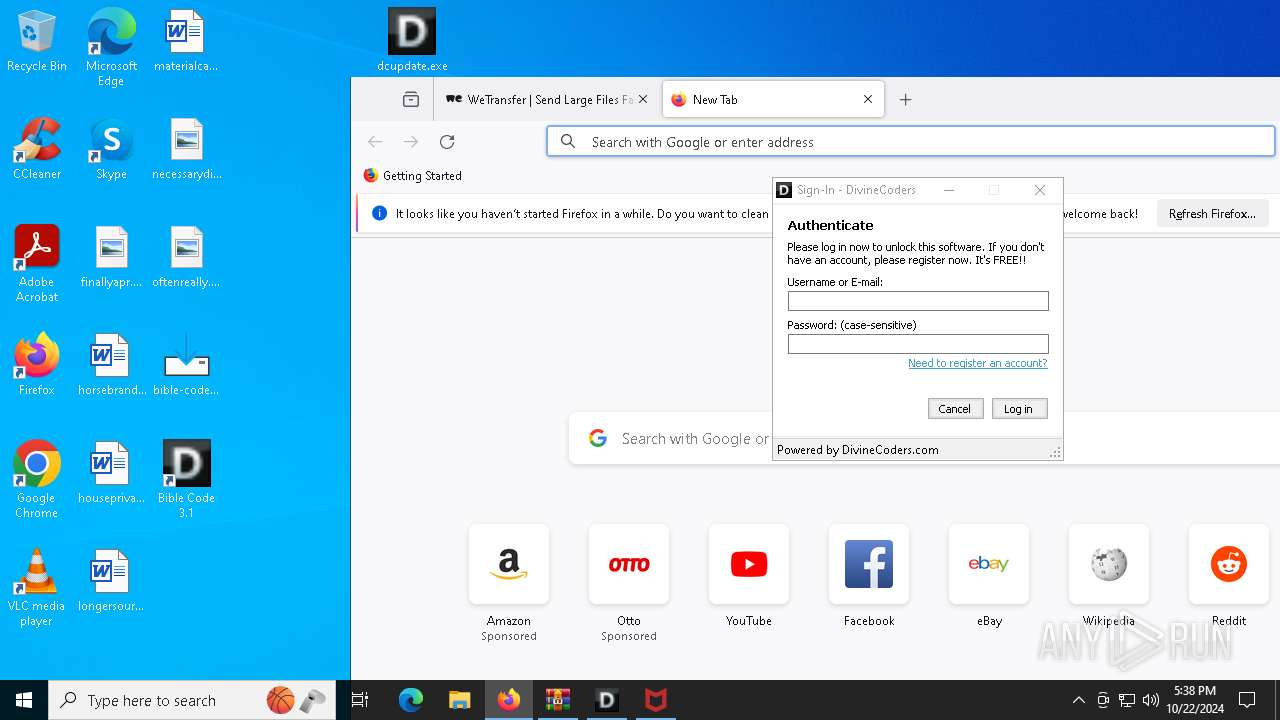
Task: Open Firefox list-all-tabs view icon
Action: (x=411, y=99)
